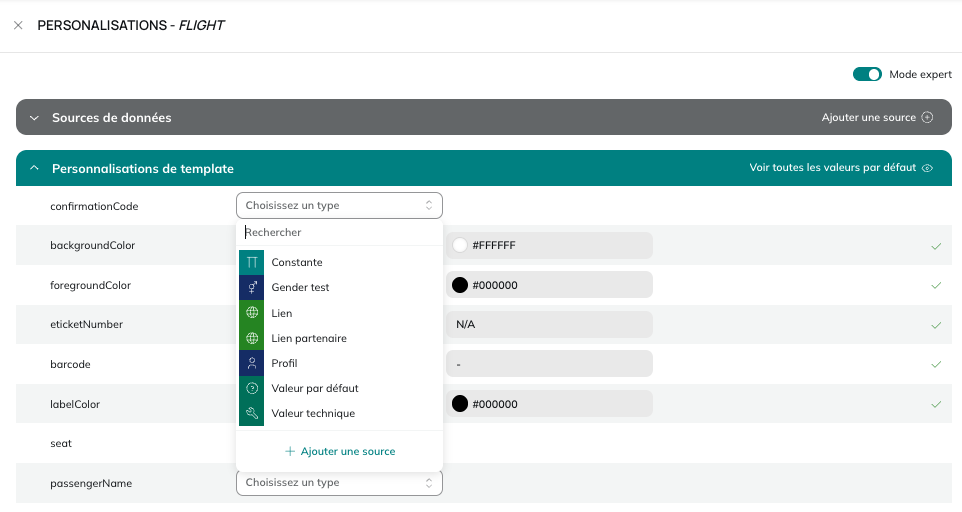Click the green check on barcode row

pyautogui.click(x=936, y=364)
